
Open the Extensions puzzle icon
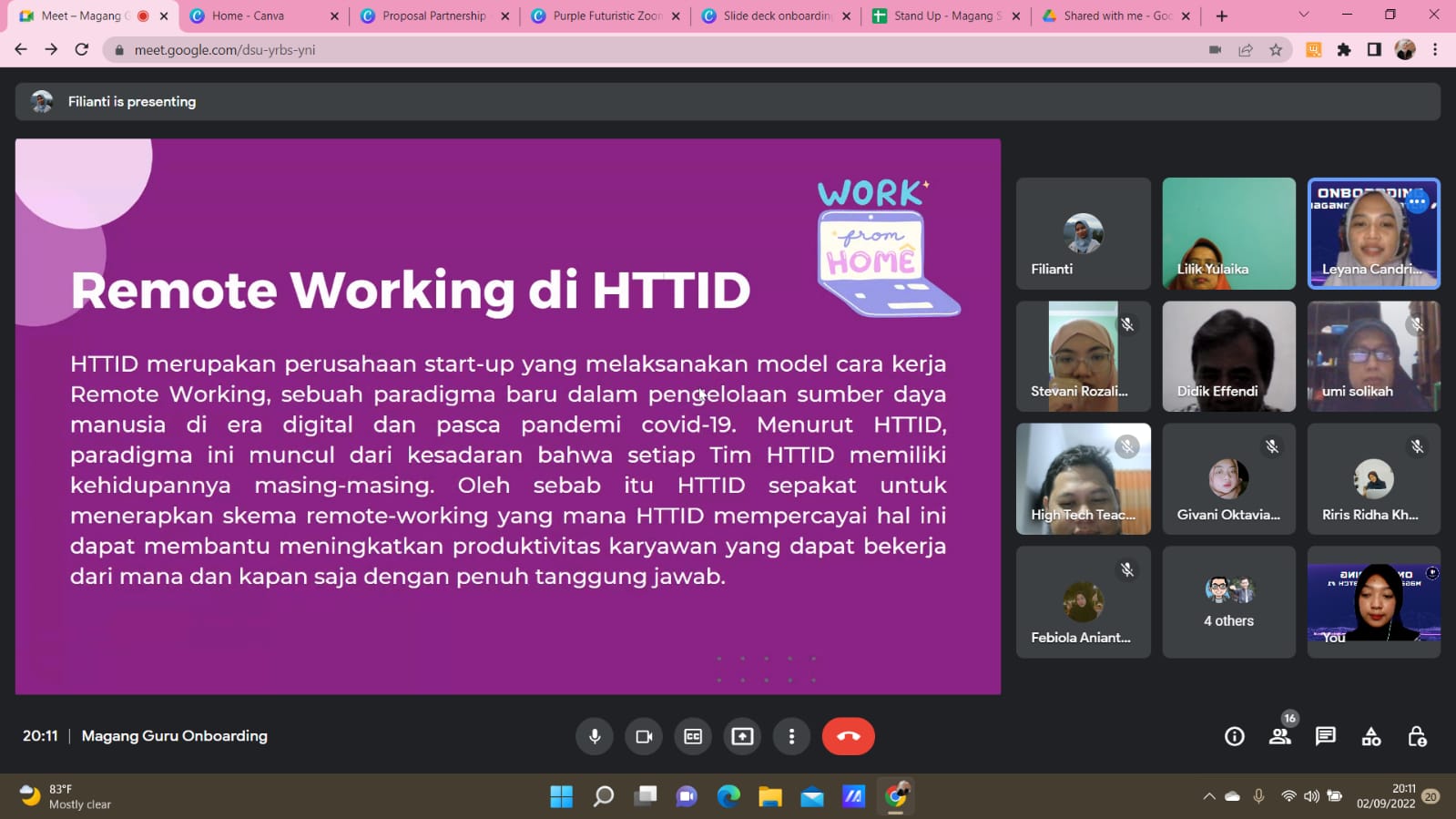click(1344, 50)
